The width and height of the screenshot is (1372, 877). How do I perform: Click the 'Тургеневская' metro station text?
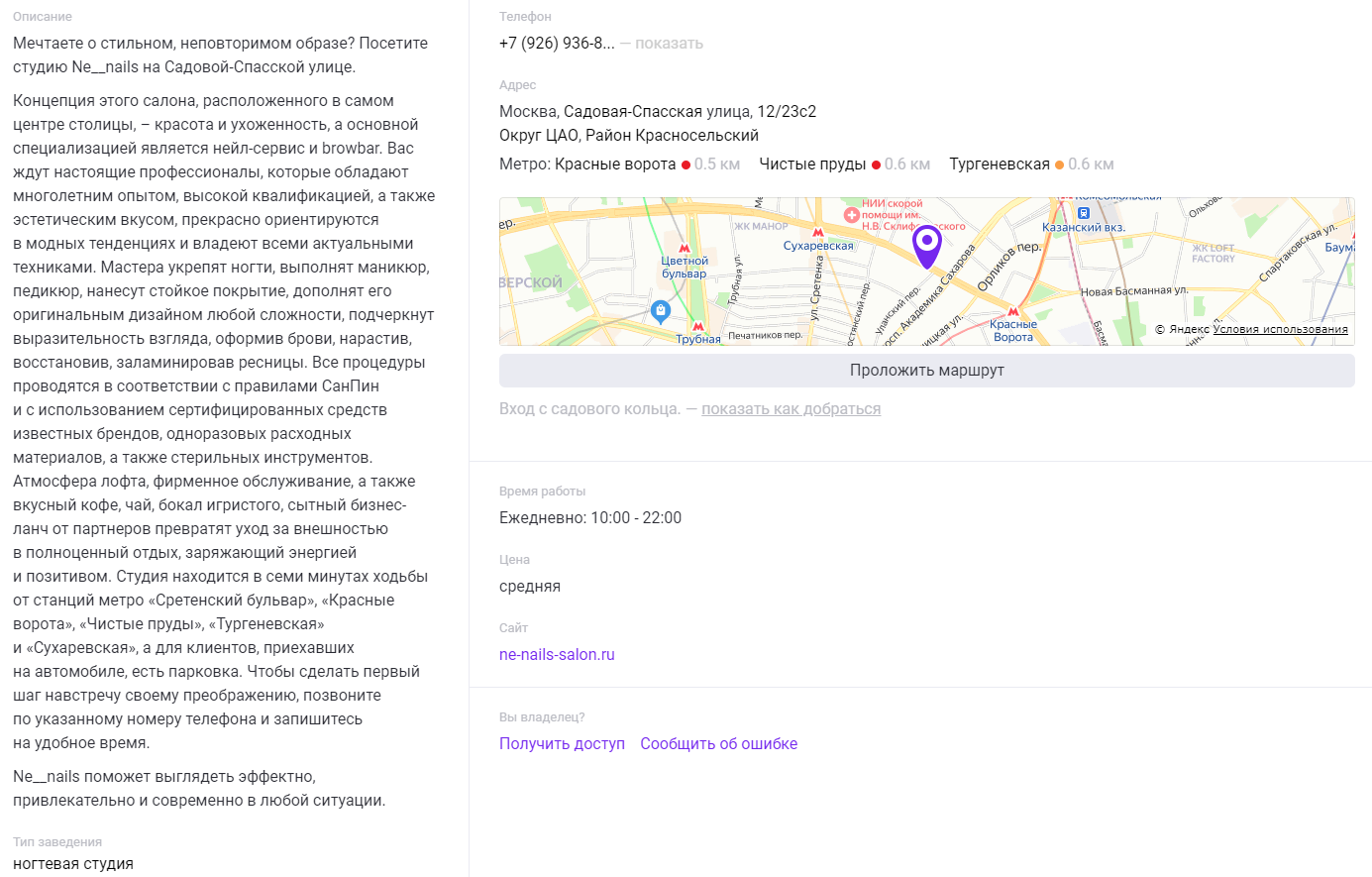[1000, 164]
